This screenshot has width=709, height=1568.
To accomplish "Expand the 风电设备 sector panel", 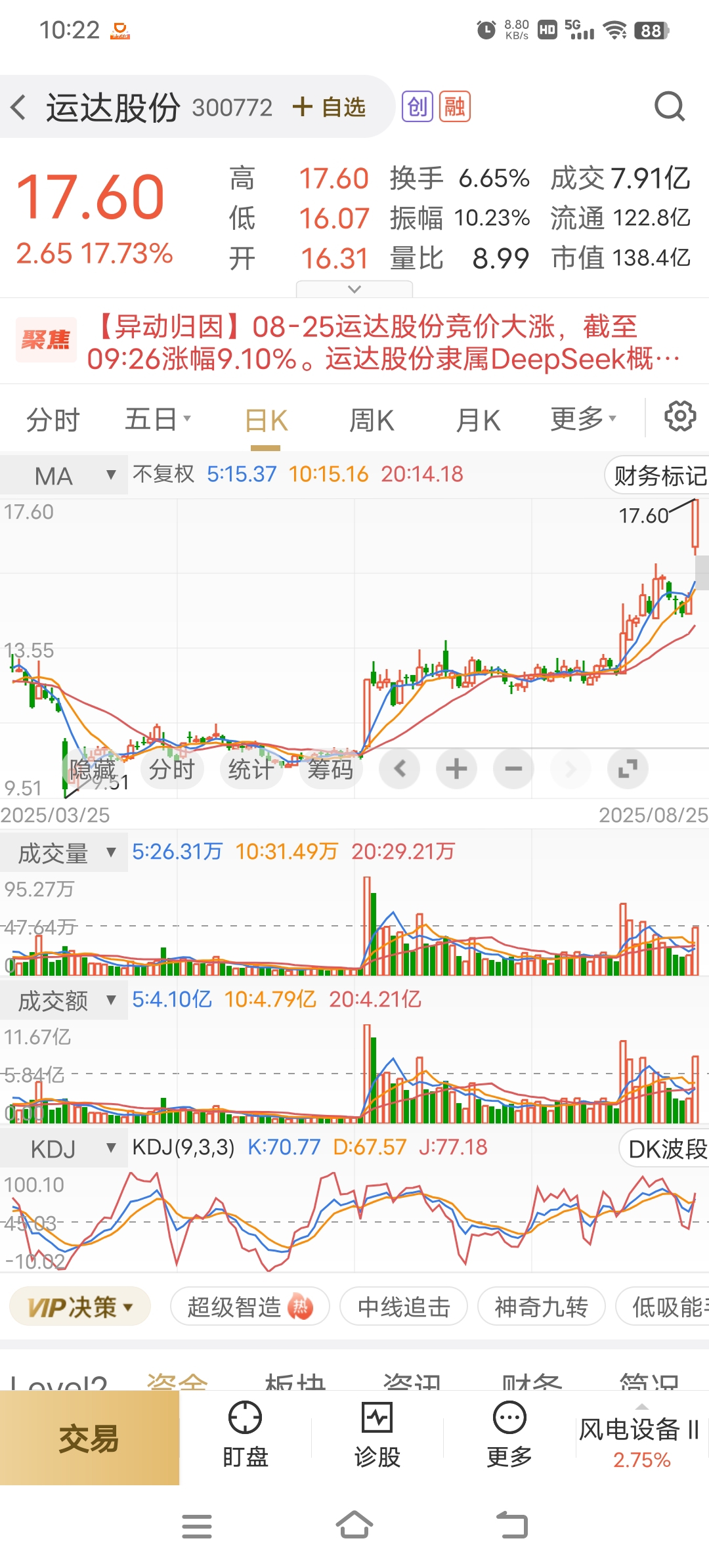I will point(642,1438).
